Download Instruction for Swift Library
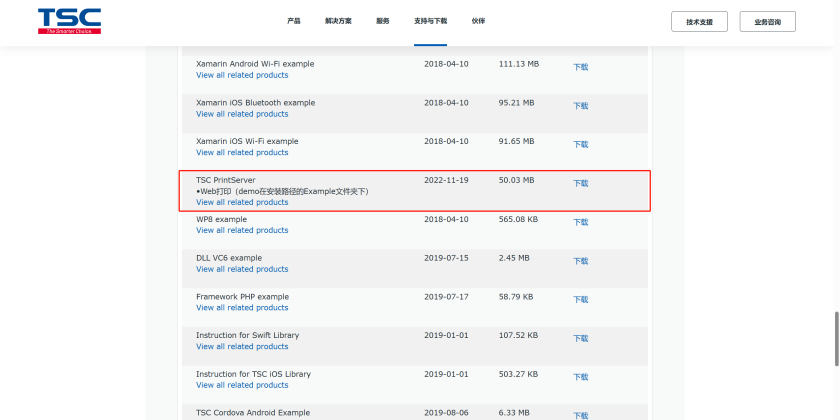 point(581,339)
